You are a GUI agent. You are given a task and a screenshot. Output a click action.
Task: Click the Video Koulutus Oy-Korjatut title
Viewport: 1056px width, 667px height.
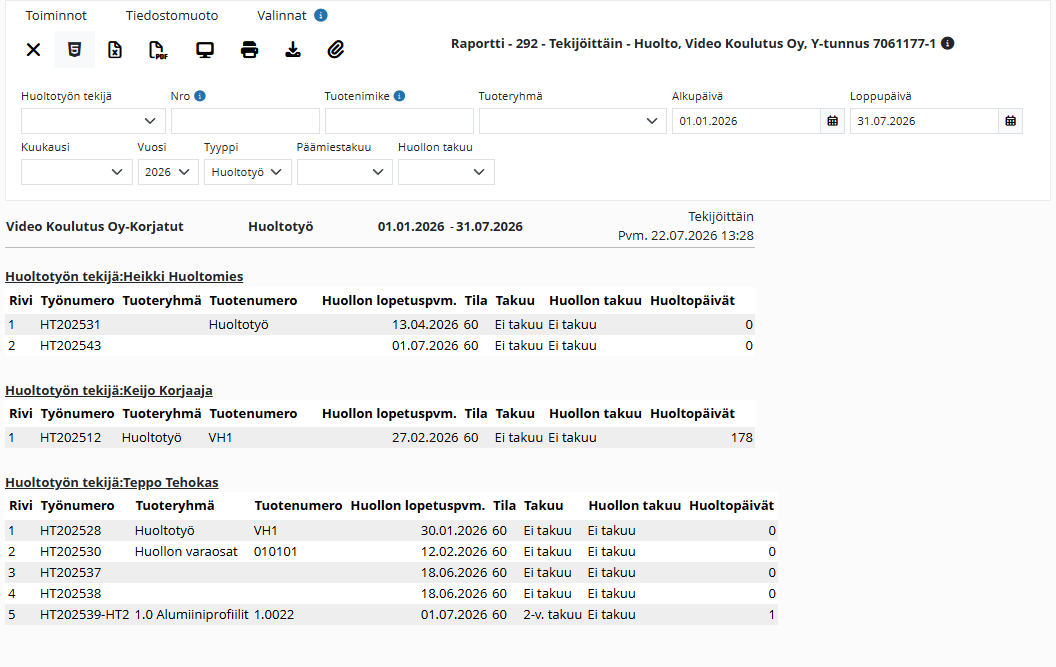coord(94,227)
